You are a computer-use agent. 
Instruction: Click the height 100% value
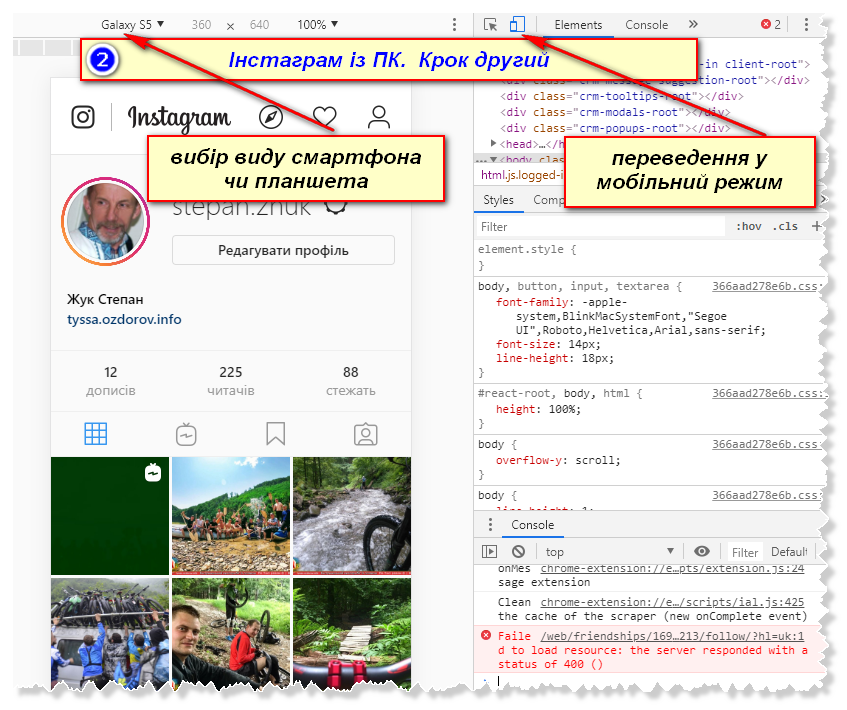coord(563,409)
